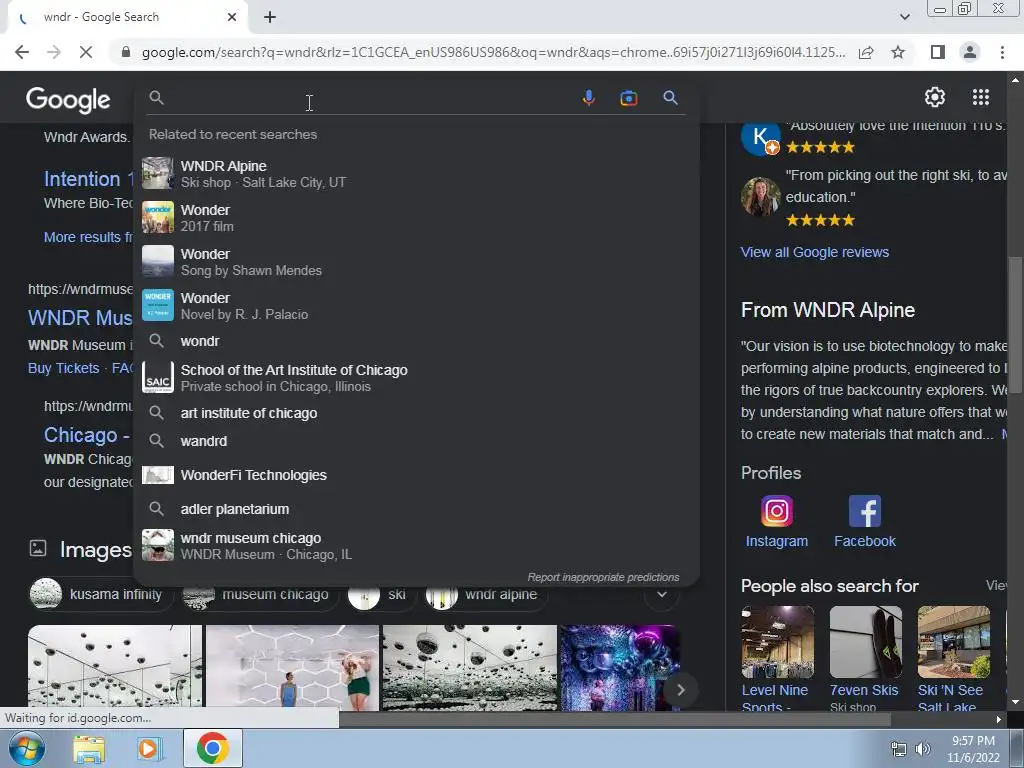
Task: View site info padlock icon
Action: click(x=125, y=52)
